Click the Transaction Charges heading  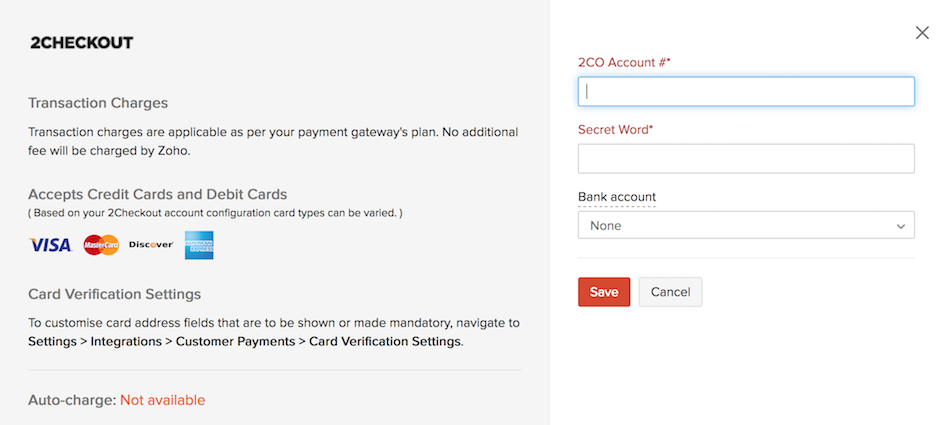98,103
